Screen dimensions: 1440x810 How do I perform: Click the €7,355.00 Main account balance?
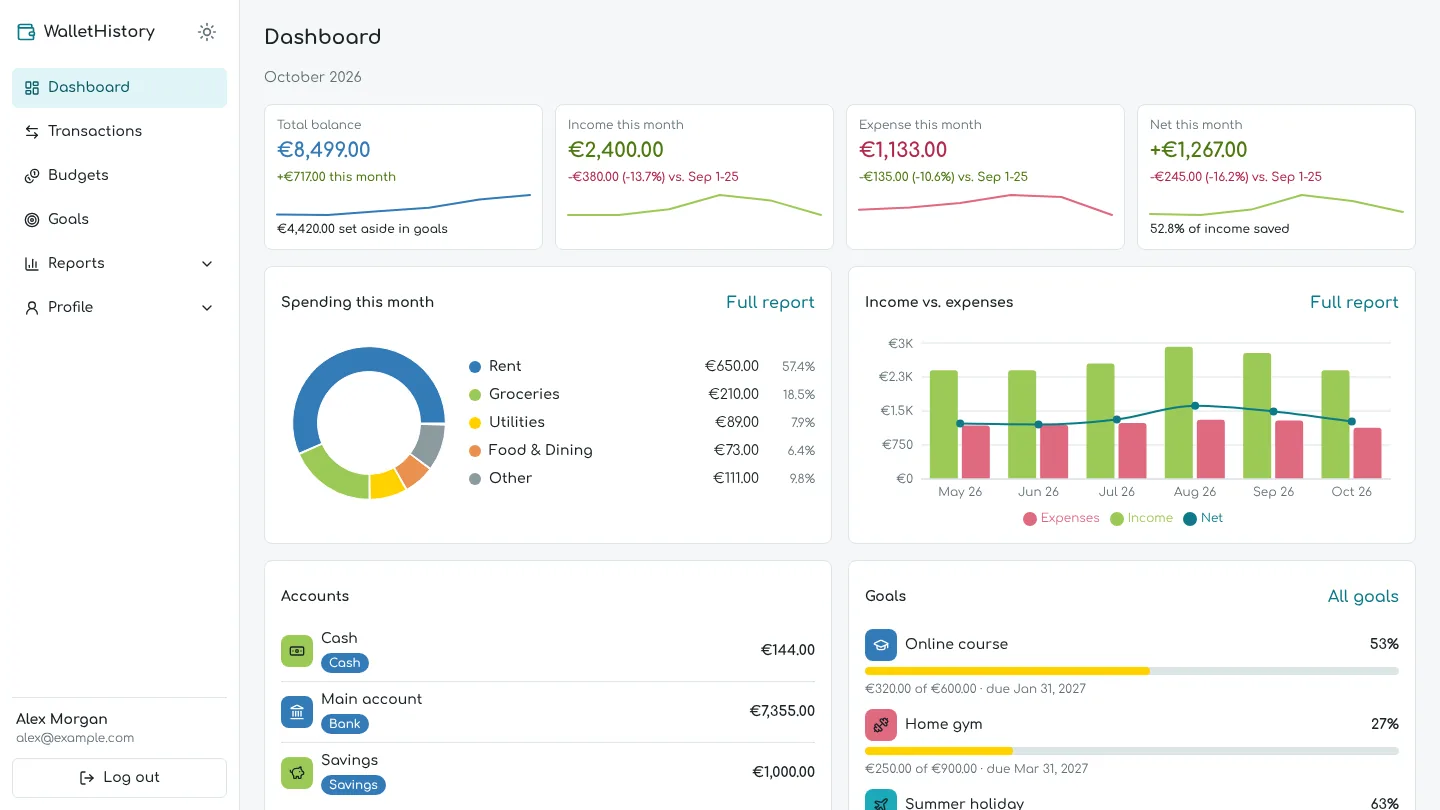[782, 712]
